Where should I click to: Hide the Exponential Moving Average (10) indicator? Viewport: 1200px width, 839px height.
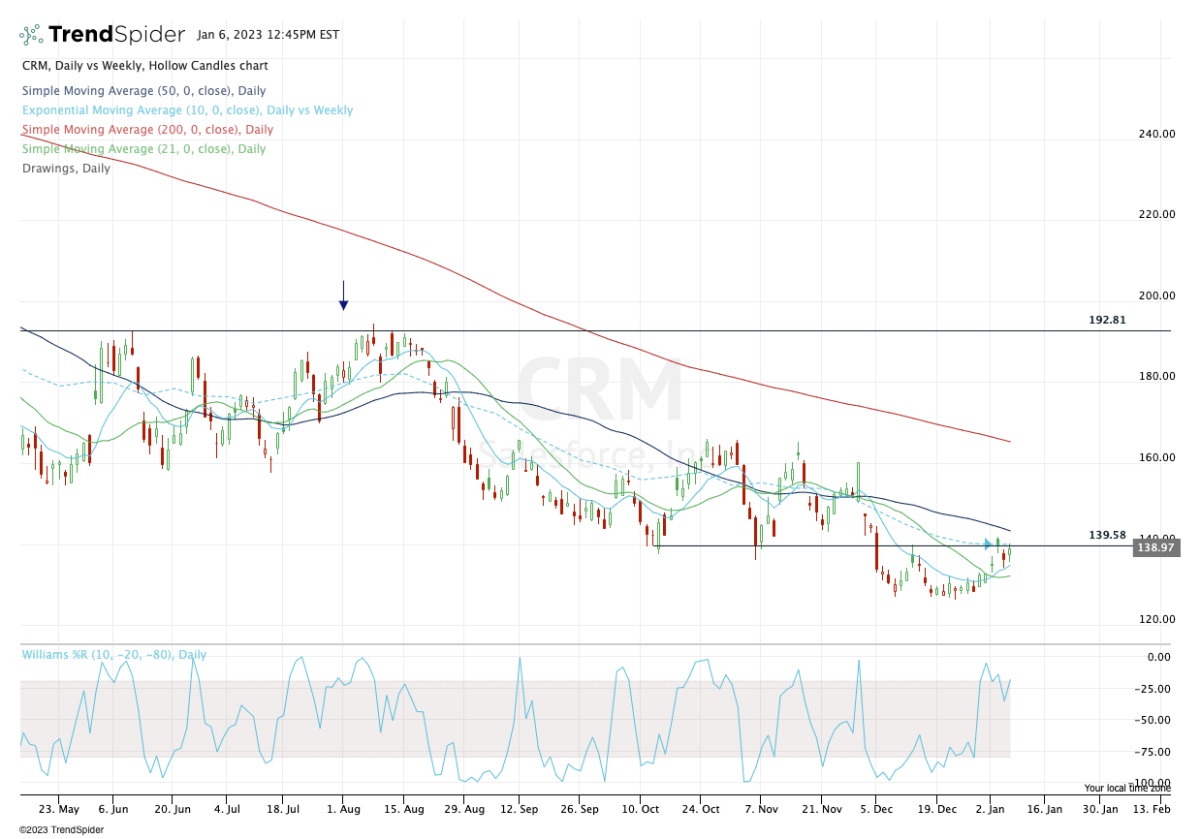pyautogui.click(x=186, y=110)
